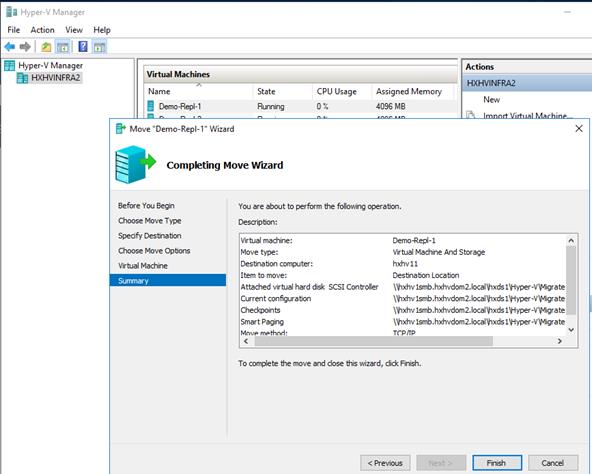Click Attached virtual hard disk SCSI Controller row
The height and width of the screenshot is (474, 592).
pyautogui.click(x=403, y=287)
